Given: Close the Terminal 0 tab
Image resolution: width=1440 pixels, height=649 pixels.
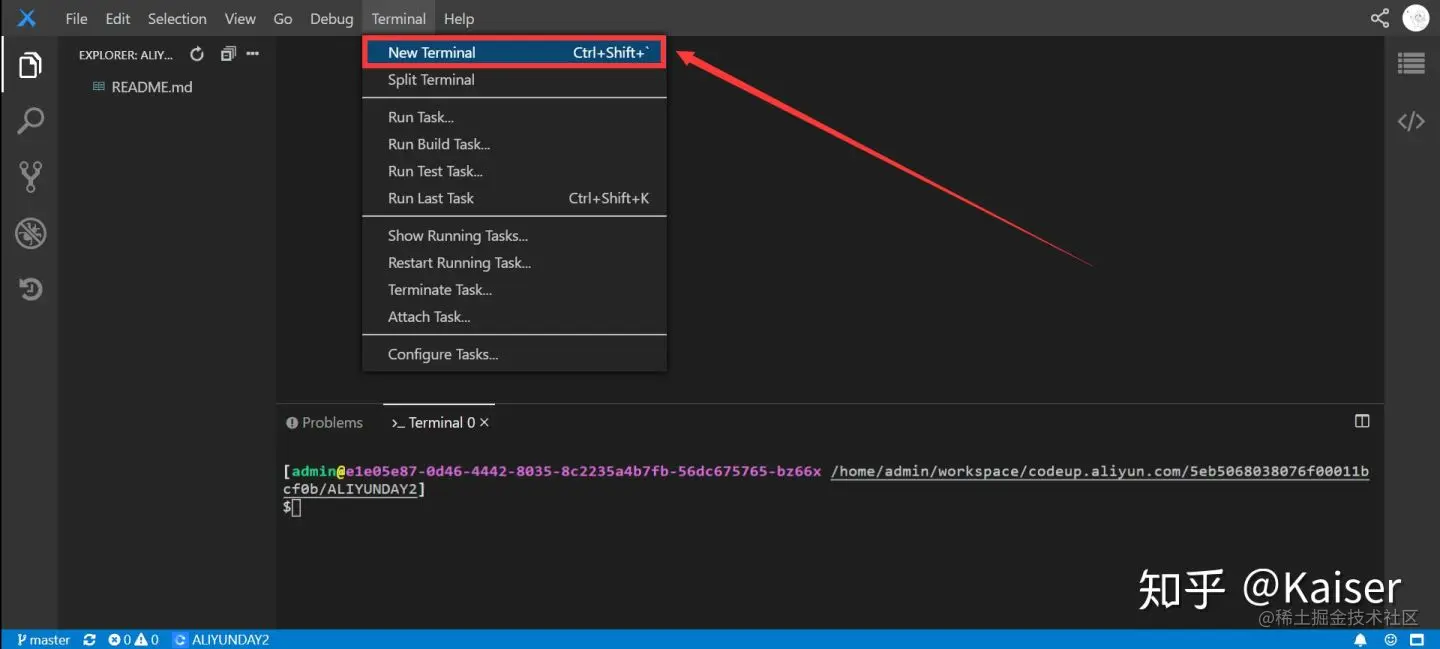Looking at the screenshot, I should pyautogui.click(x=484, y=423).
